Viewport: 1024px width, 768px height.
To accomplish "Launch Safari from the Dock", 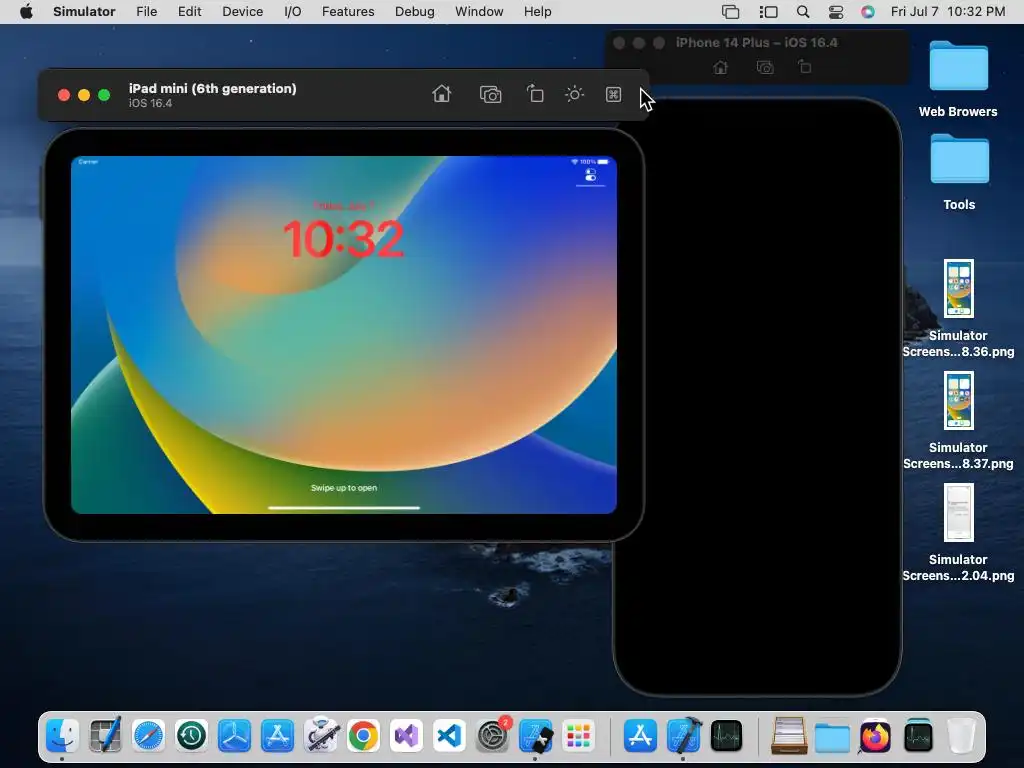I will pyautogui.click(x=148, y=736).
